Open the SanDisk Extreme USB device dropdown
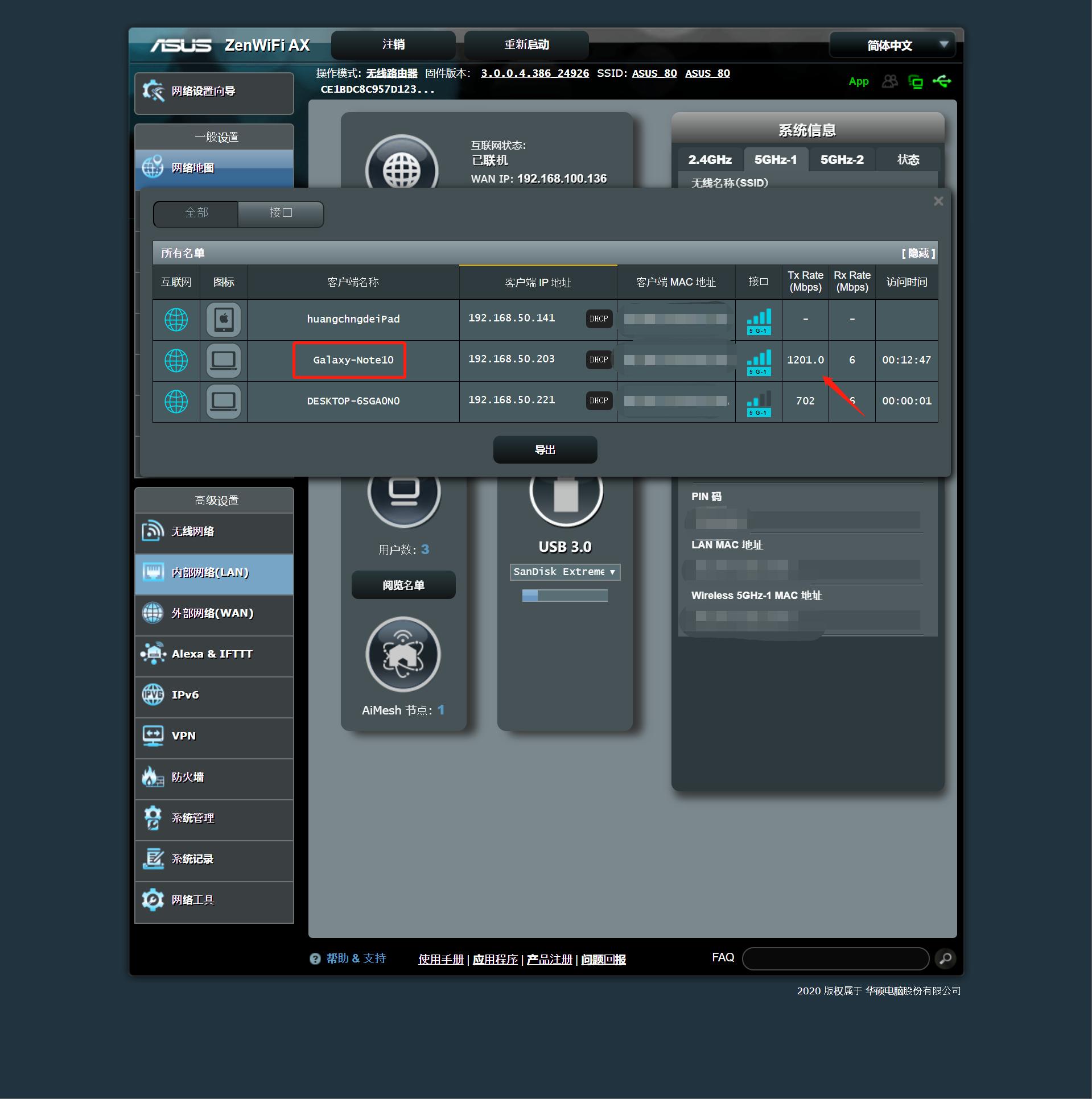This screenshot has width=1092, height=1099. pyautogui.click(x=565, y=572)
